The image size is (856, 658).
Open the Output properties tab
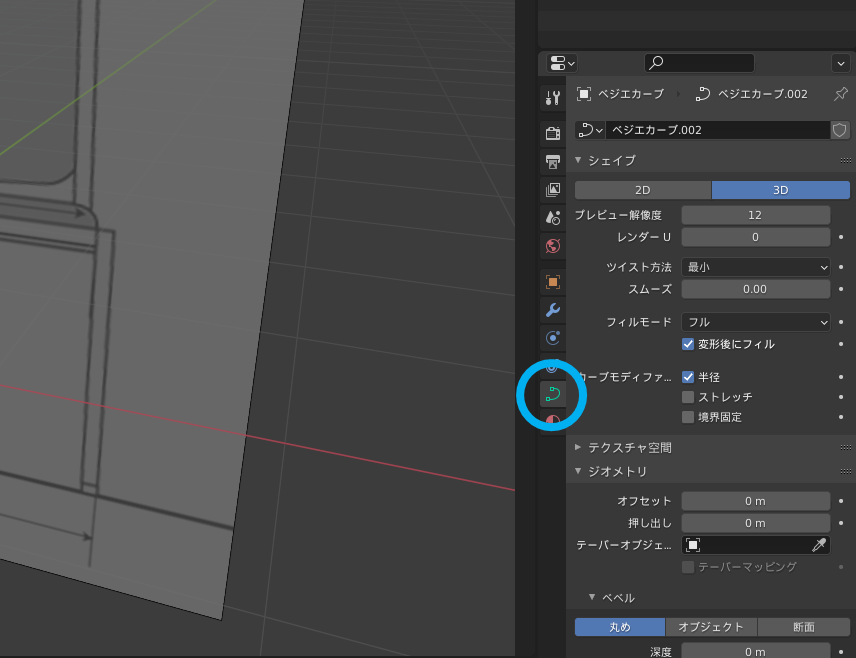pyautogui.click(x=552, y=161)
